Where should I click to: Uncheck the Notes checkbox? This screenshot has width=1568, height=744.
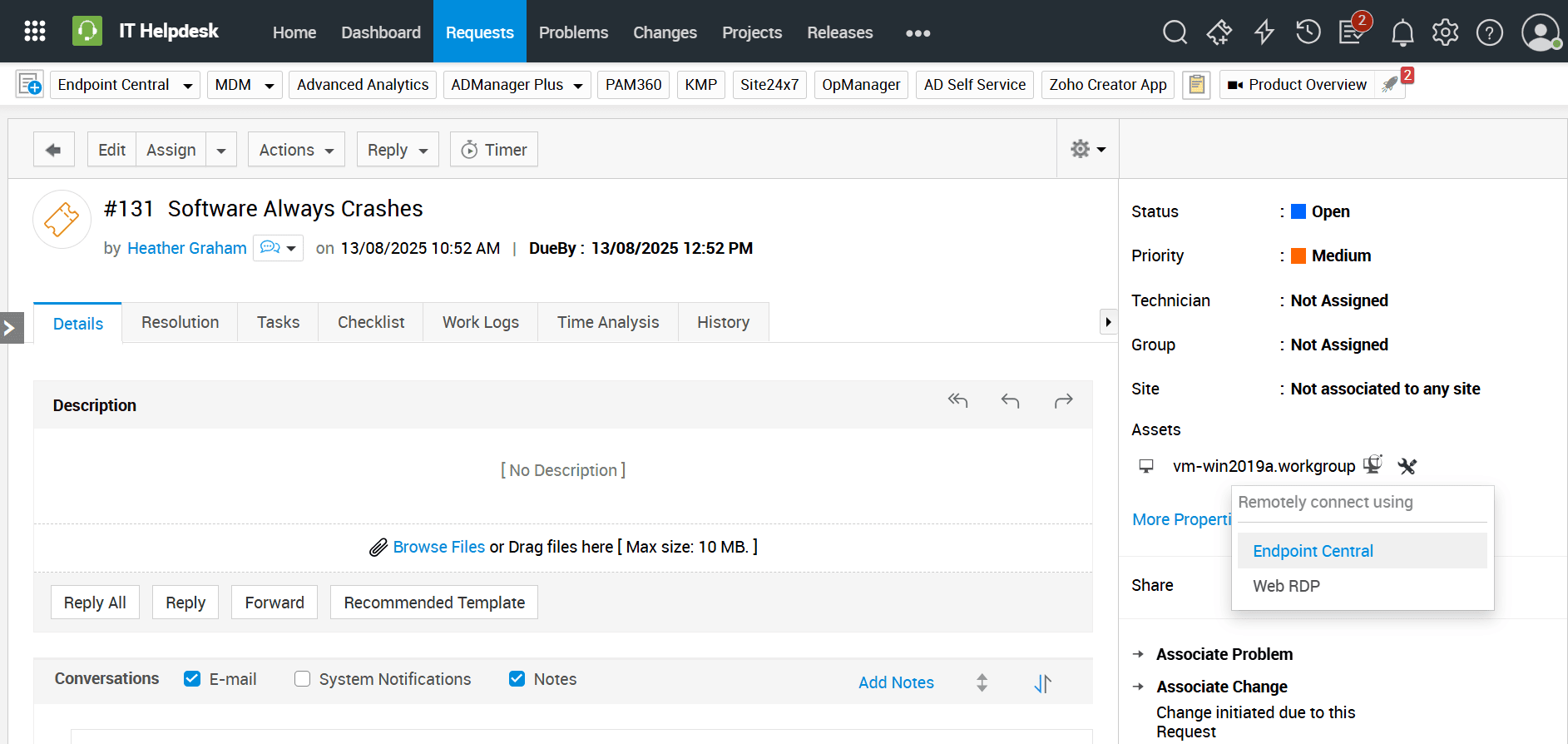point(517,679)
